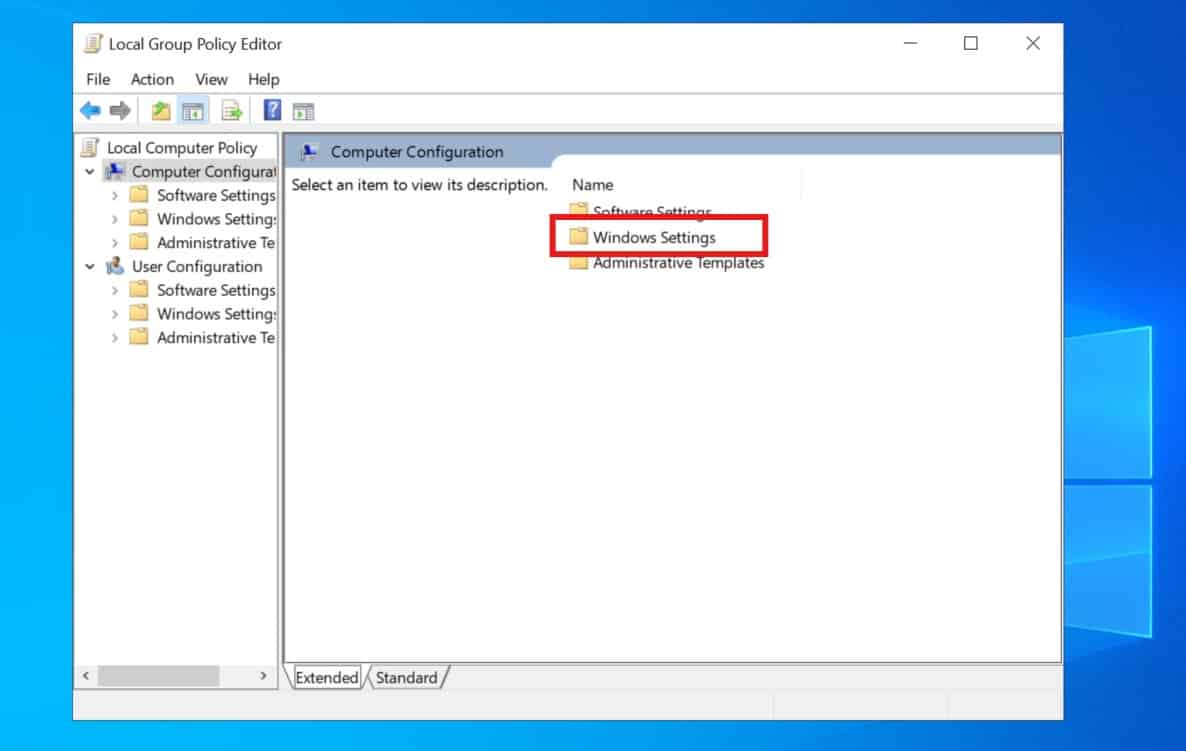
Task: Expand Administrative Templates under Computer Configuration in tree
Action: coord(114,243)
